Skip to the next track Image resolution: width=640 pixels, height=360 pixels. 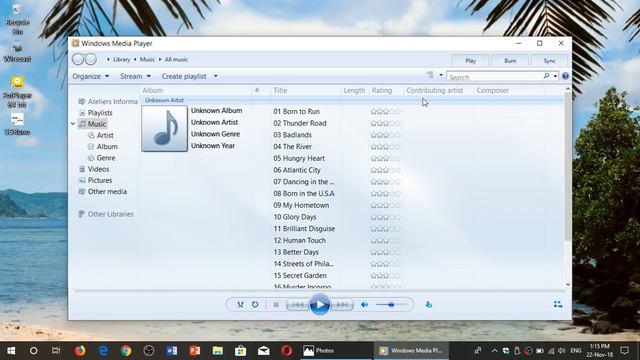342,304
